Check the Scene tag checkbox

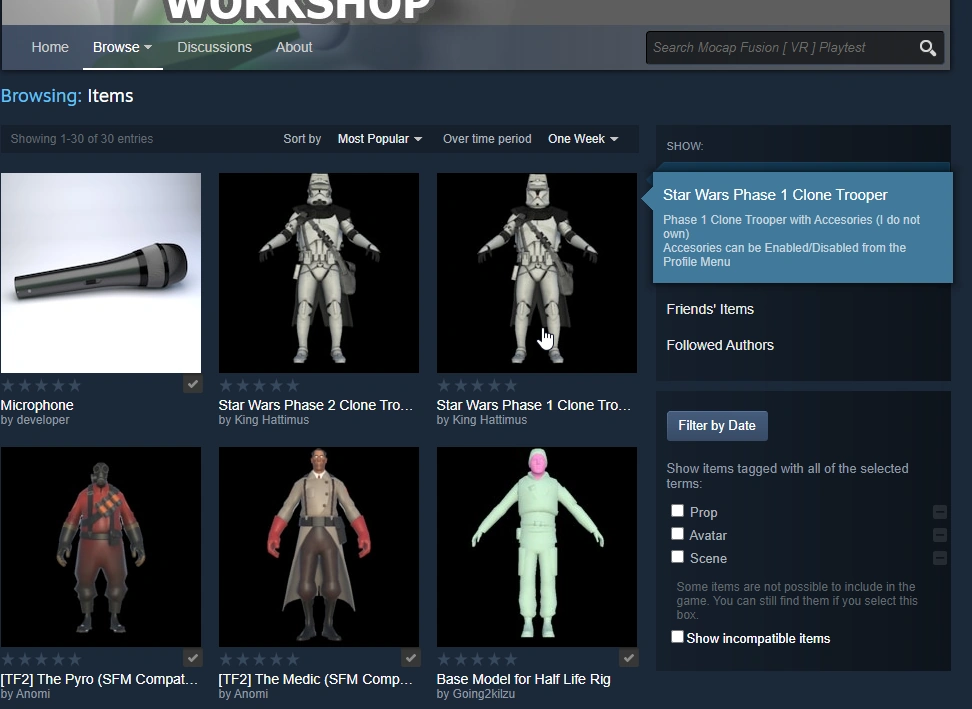point(677,557)
